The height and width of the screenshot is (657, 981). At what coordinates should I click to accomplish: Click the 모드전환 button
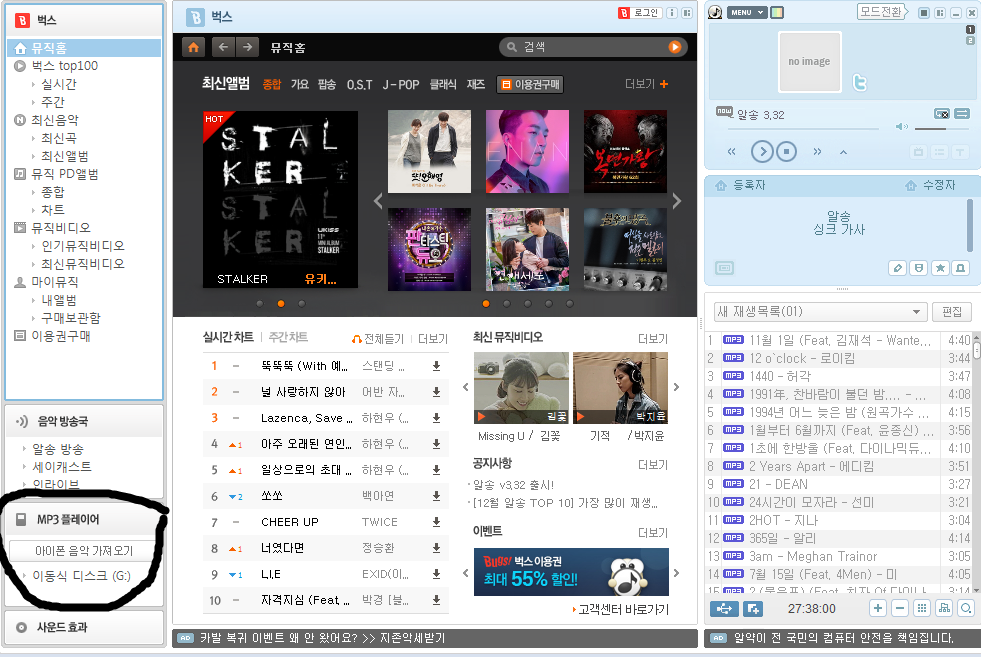click(882, 12)
